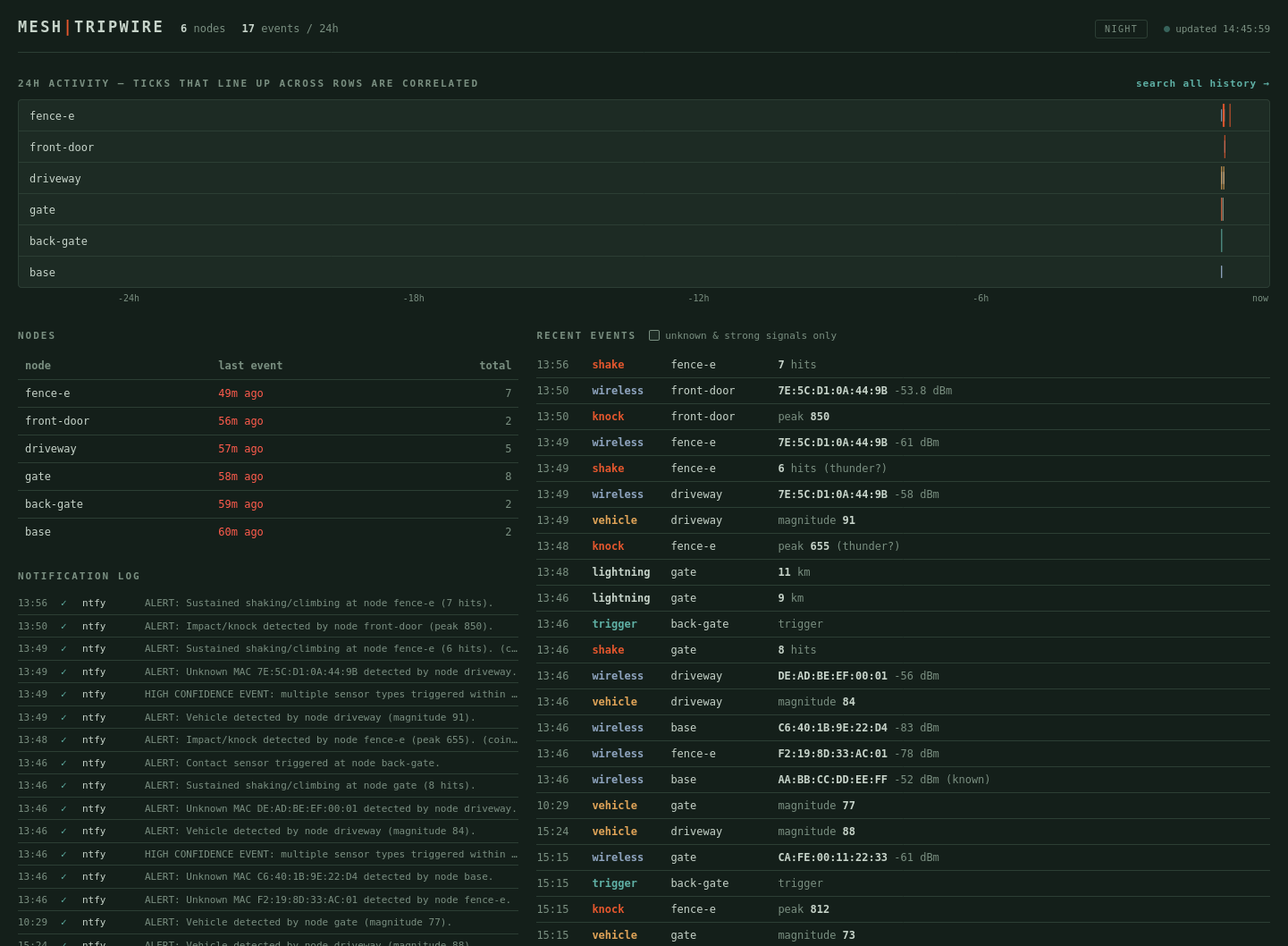Click the tick mark in front-door timeline row

1225,147
